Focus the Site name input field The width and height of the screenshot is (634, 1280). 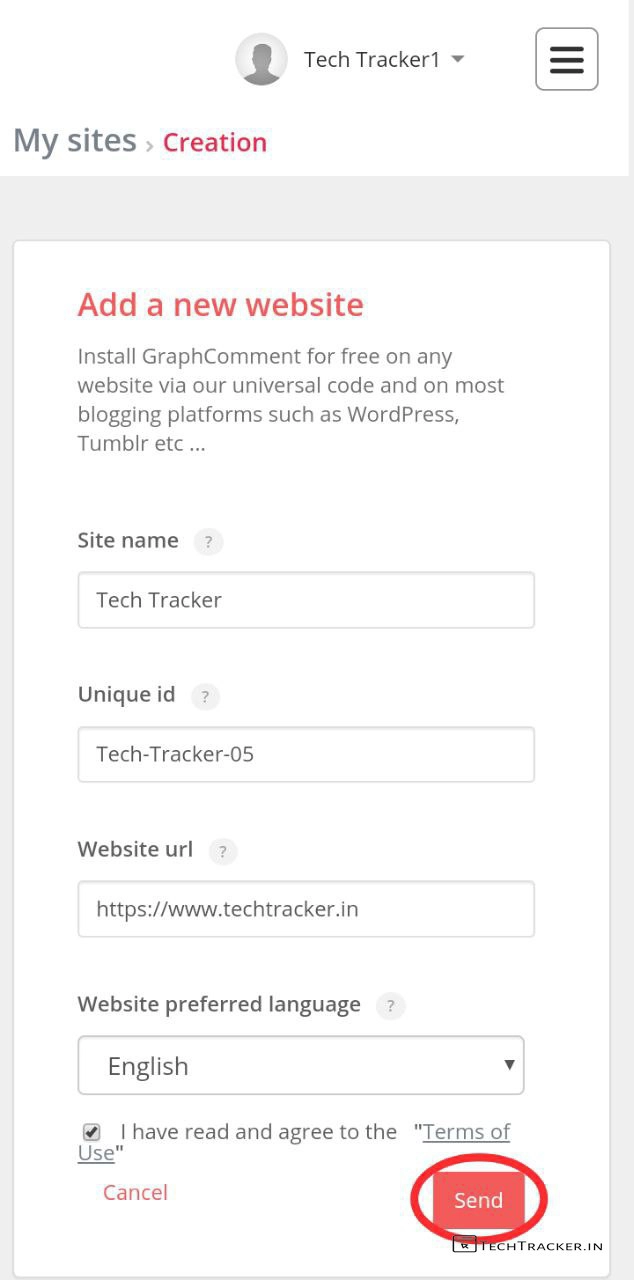[306, 600]
